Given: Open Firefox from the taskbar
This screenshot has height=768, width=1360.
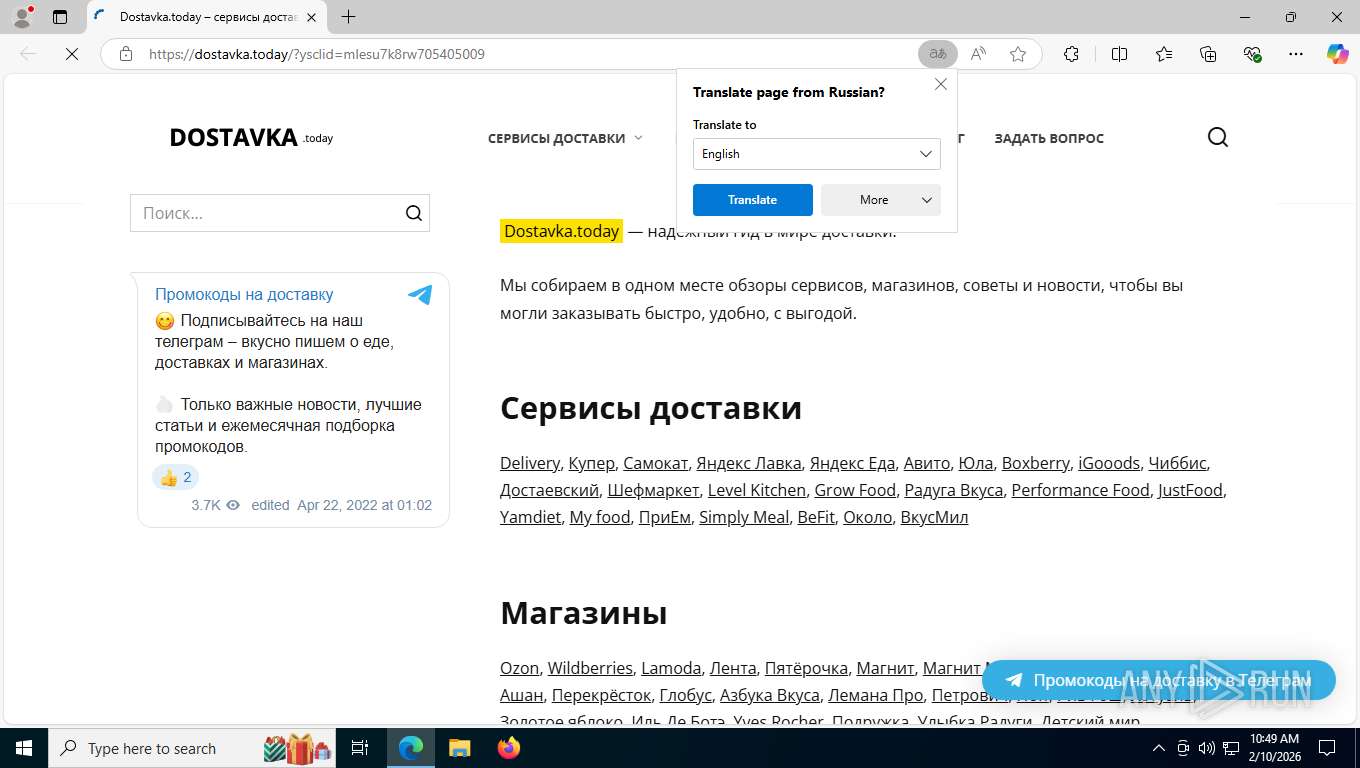Looking at the screenshot, I should pos(509,748).
